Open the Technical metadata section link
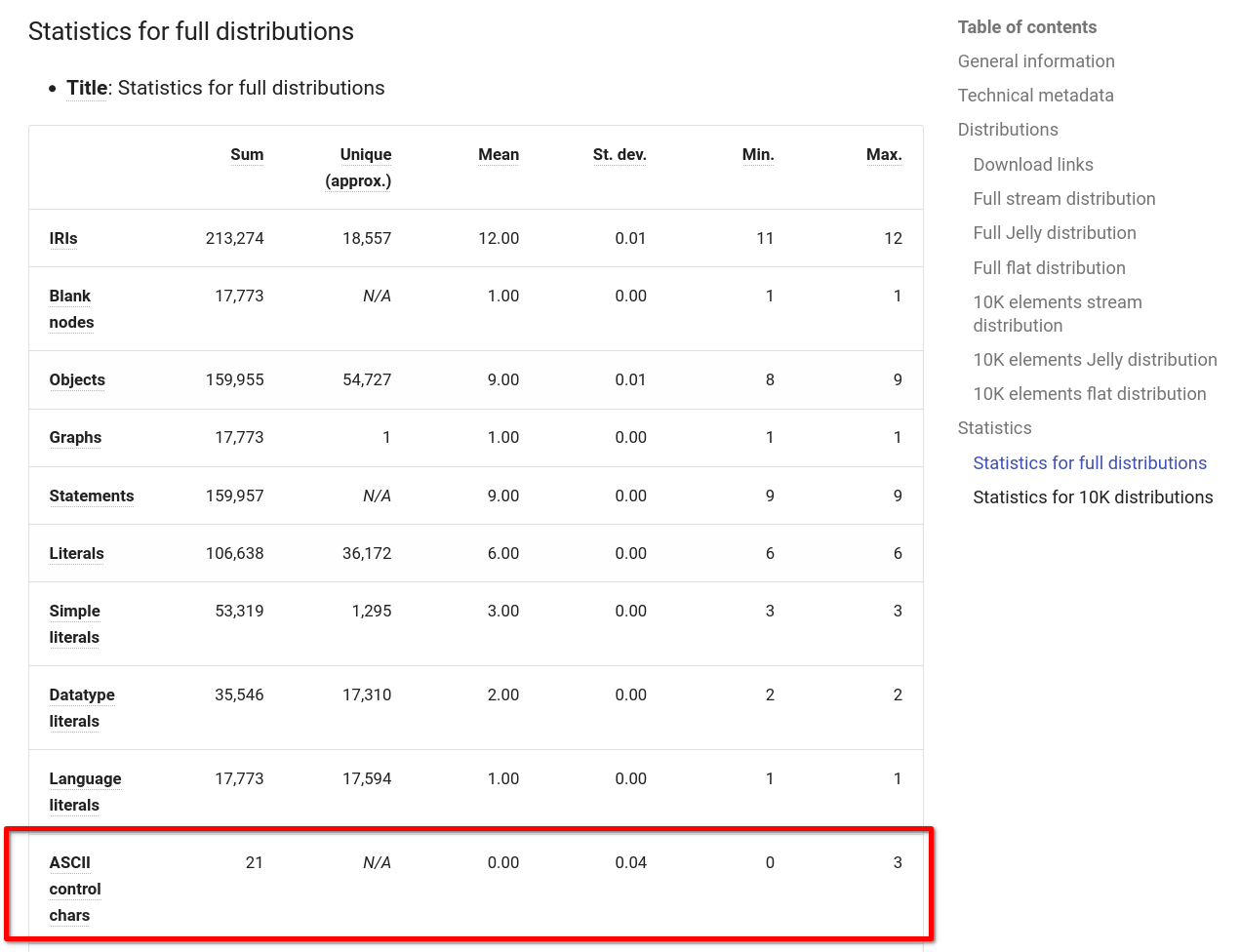The width and height of the screenshot is (1240, 952). (1035, 95)
